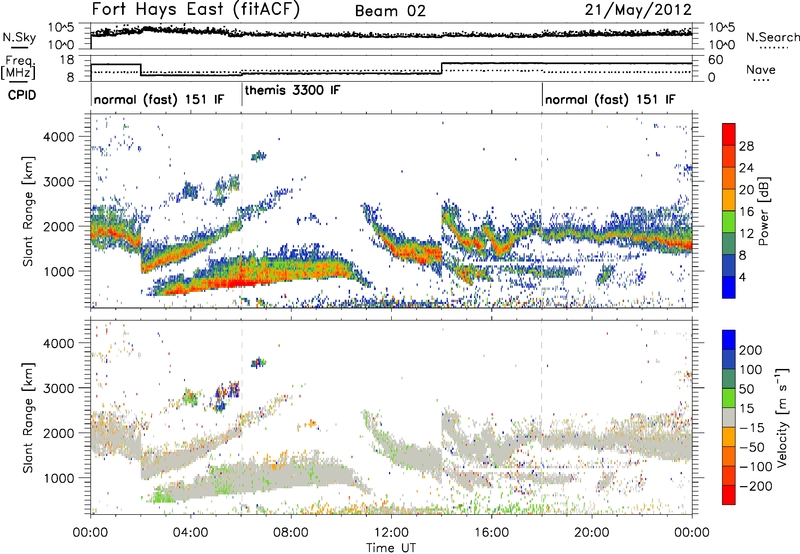The image size is (800, 554).
Task: Pick the light green 12–16 dB power colorbar segment
Action: click(729, 222)
